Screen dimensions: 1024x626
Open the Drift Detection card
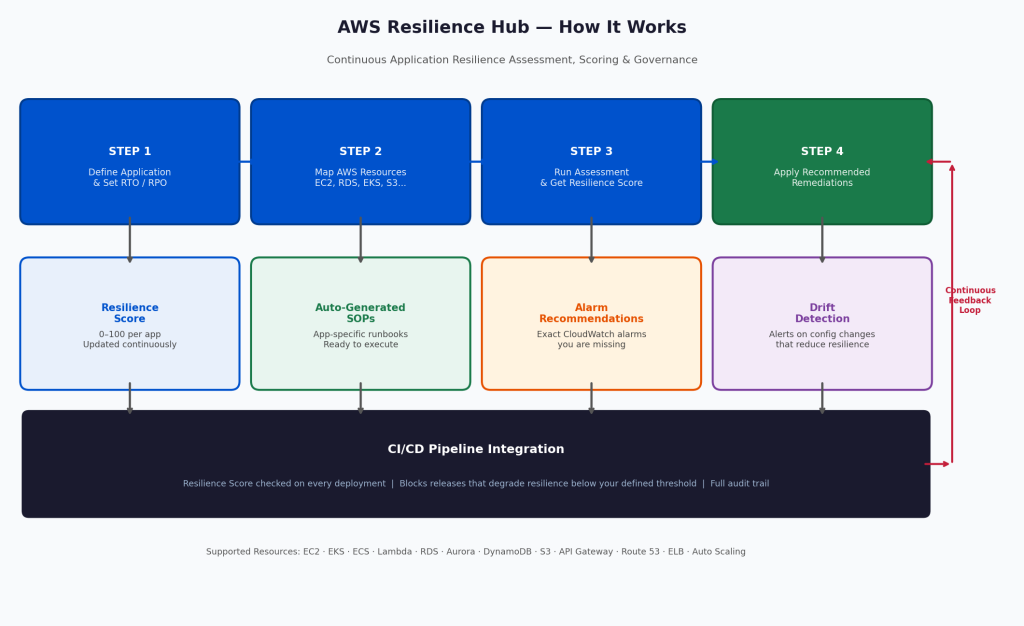point(822,324)
